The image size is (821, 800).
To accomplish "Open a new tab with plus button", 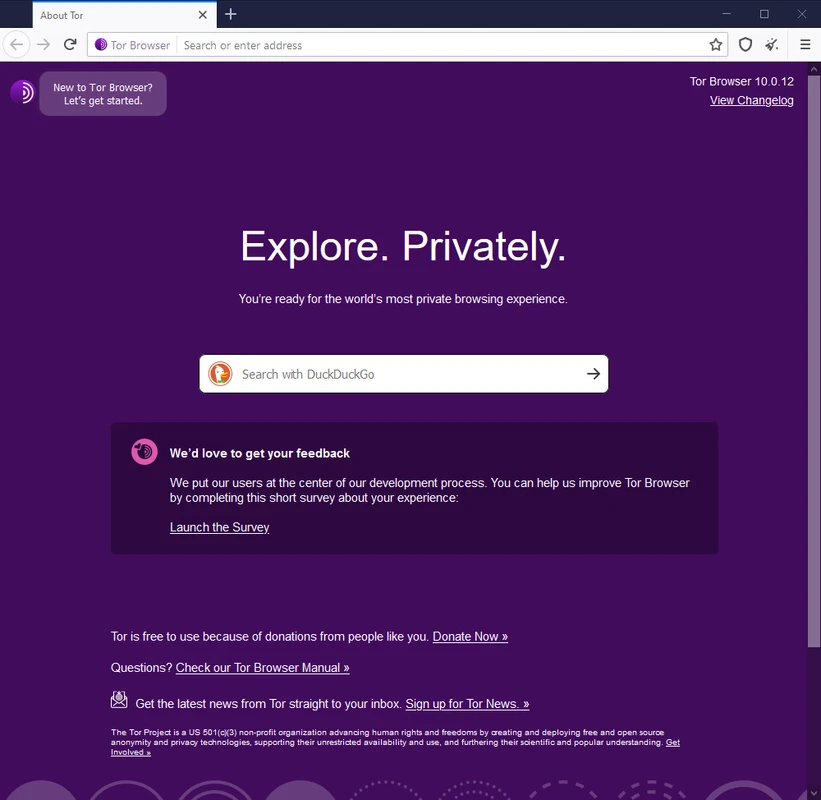I will point(231,14).
